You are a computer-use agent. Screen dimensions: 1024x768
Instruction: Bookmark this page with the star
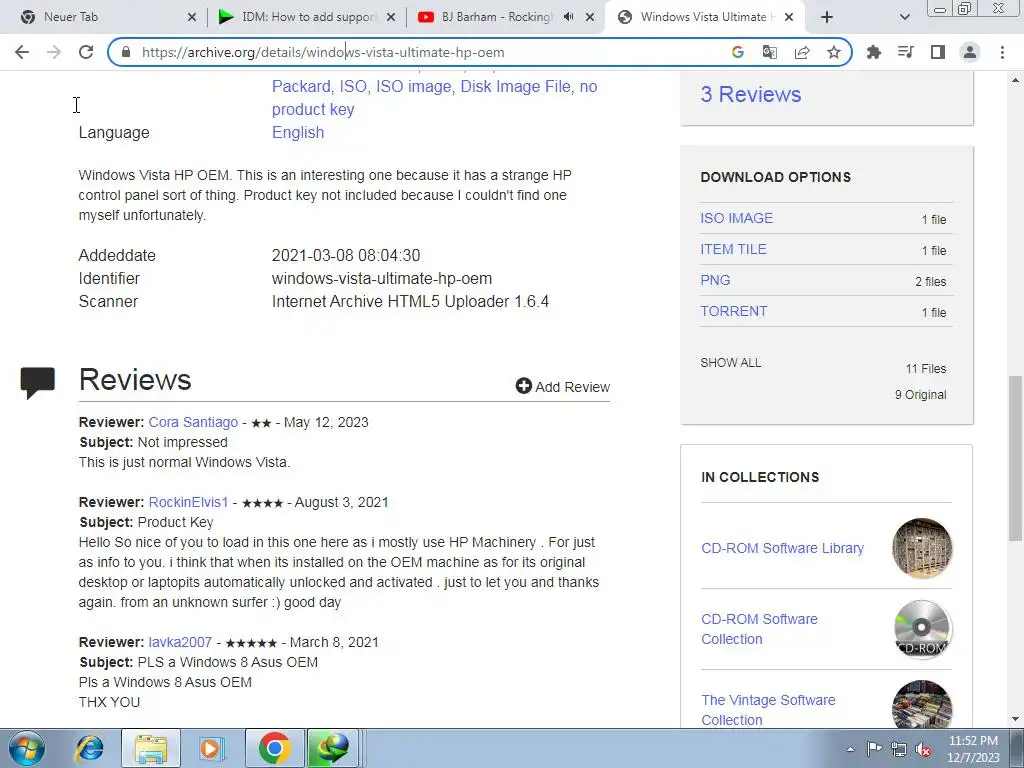pyautogui.click(x=833, y=52)
